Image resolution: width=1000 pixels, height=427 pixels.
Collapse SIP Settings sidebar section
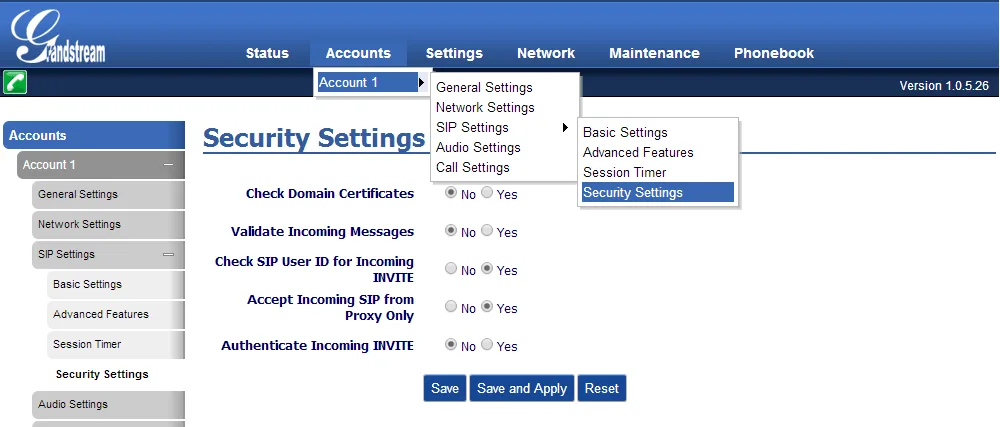pos(168,255)
